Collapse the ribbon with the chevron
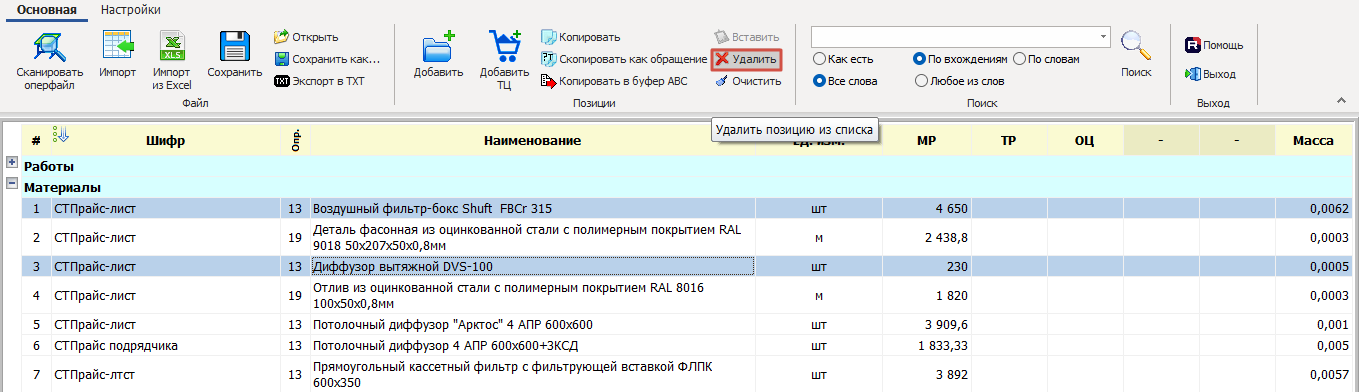1359x392 pixels. 1342,101
